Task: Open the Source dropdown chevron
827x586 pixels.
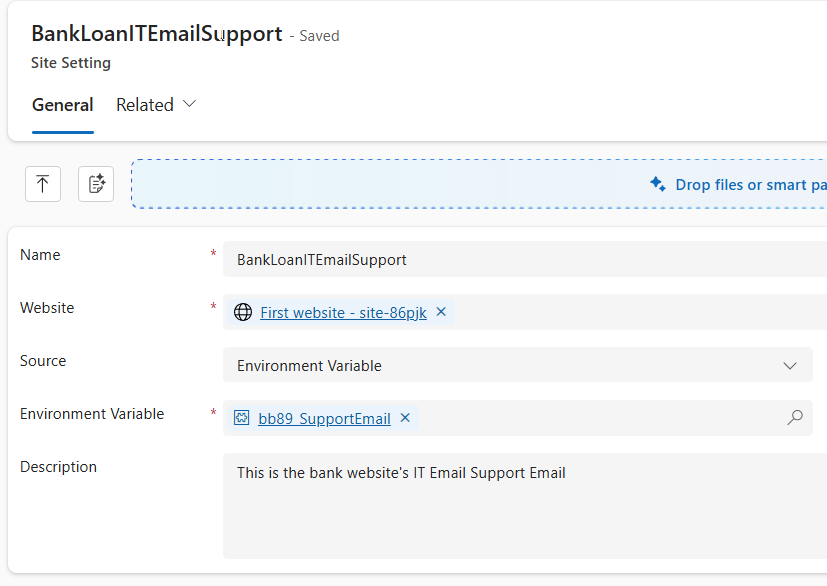Action: tap(790, 366)
